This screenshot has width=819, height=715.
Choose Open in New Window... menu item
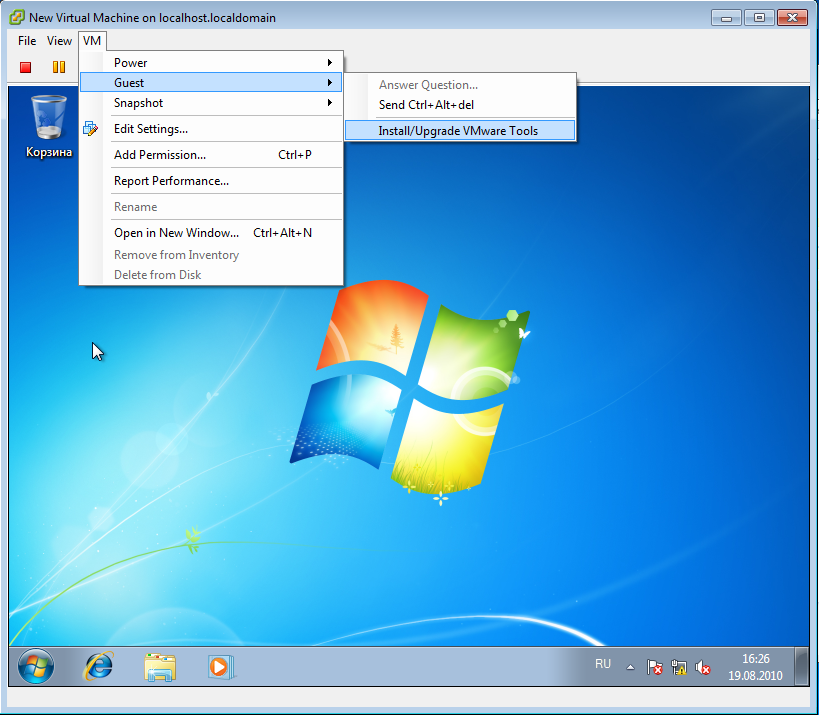pyautogui.click(x=211, y=233)
